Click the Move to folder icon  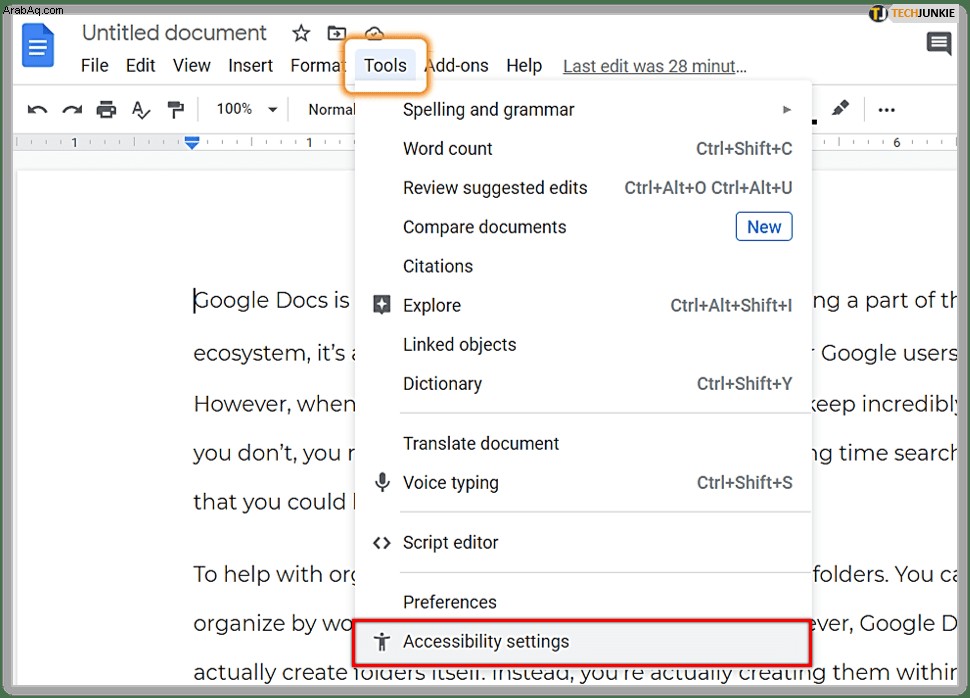(x=337, y=33)
